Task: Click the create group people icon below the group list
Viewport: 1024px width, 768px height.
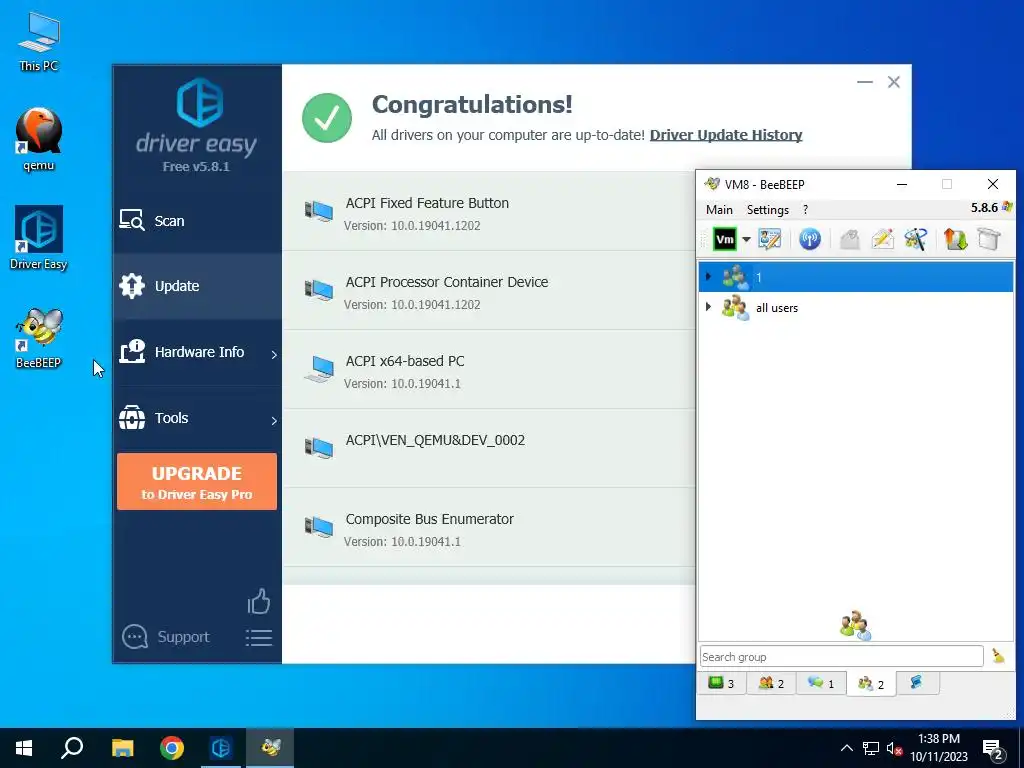Action: [x=856, y=626]
